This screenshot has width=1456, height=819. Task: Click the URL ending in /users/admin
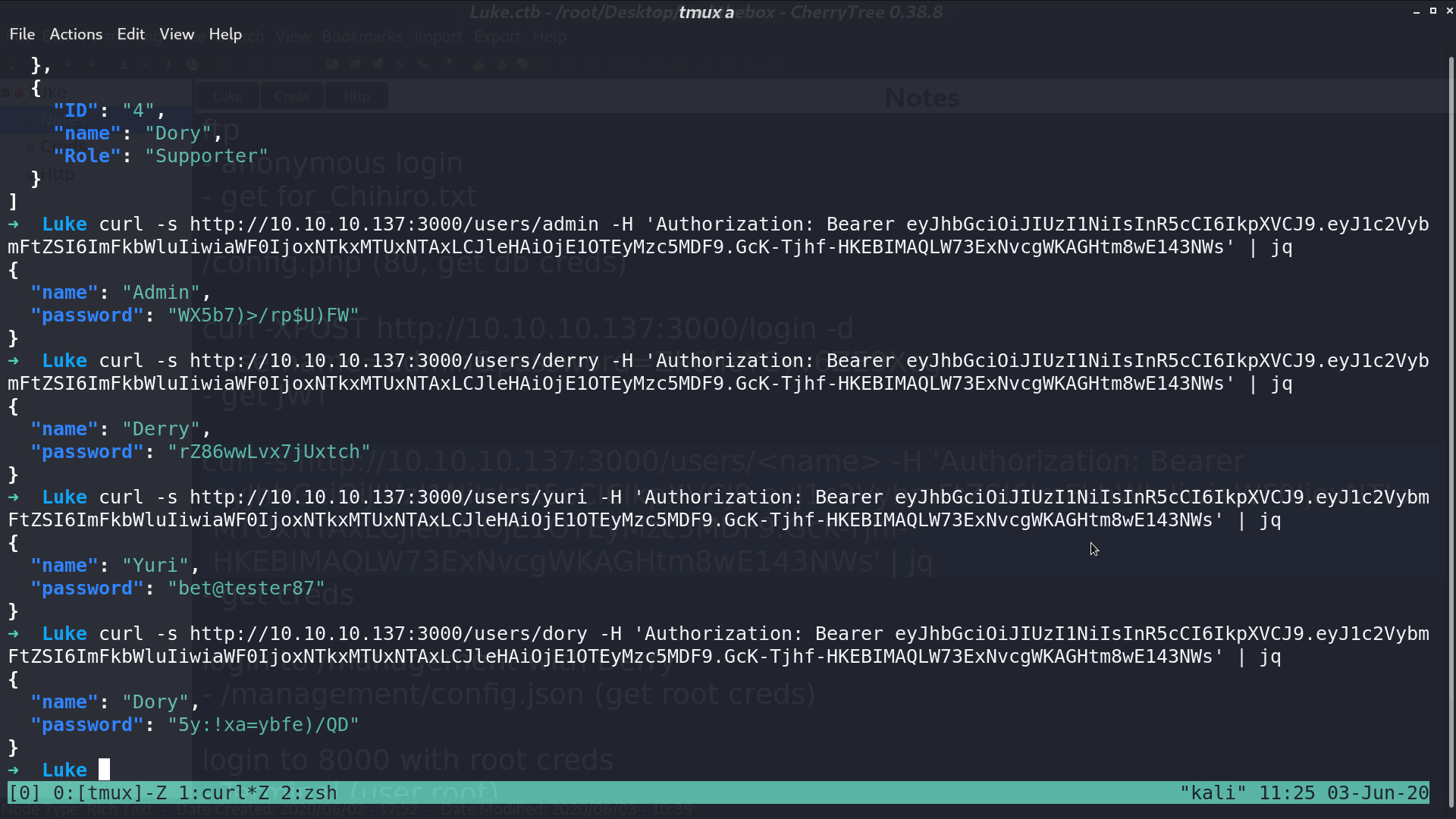click(x=394, y=224)
